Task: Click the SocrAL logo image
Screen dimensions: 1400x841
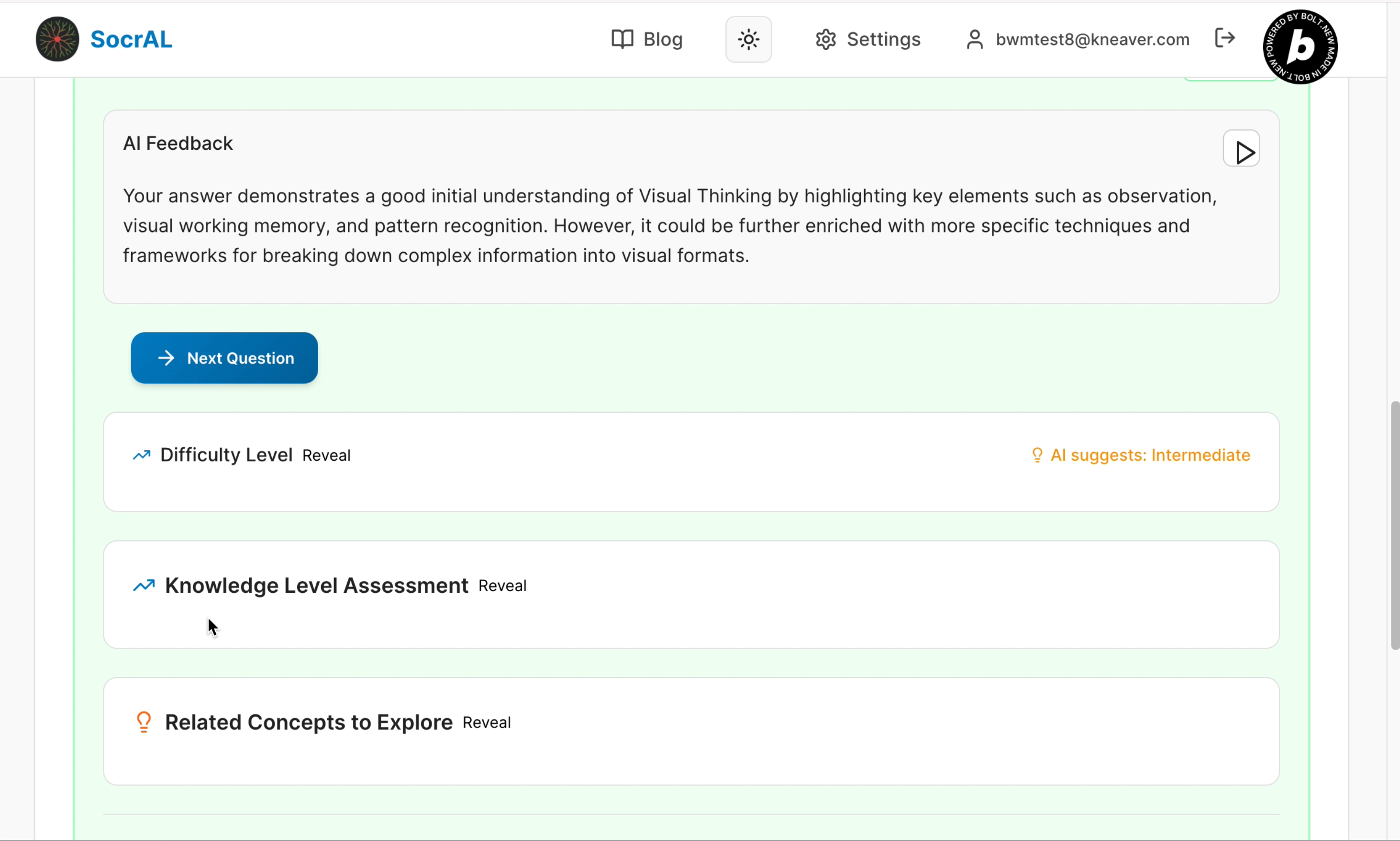Action: click(x=57, y=39)
